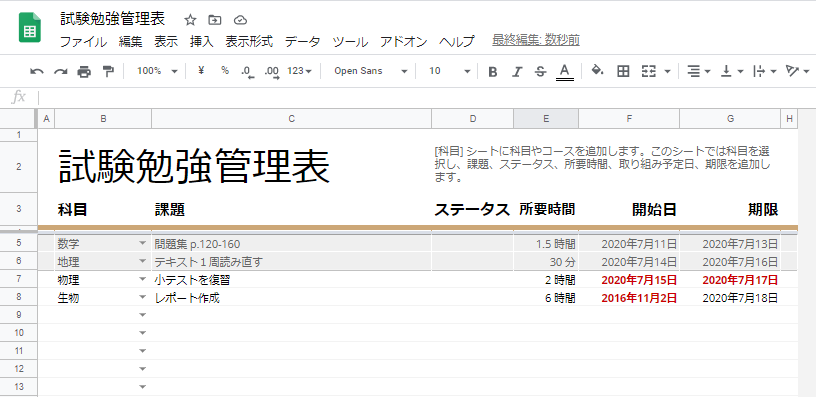
Task: Open the text color picker
Action: coord(565,72)
